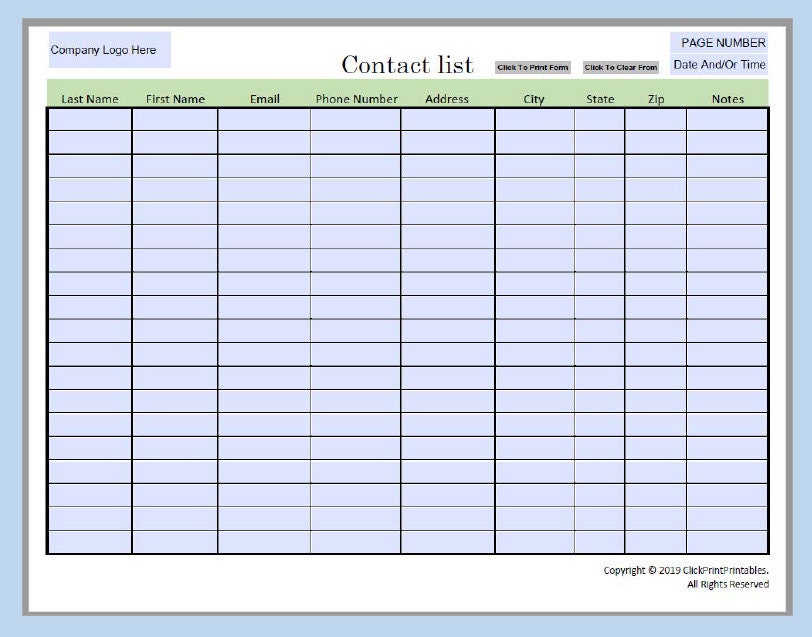Click the Last Name column header
812x637 pixels.
(x=90, y=99)
